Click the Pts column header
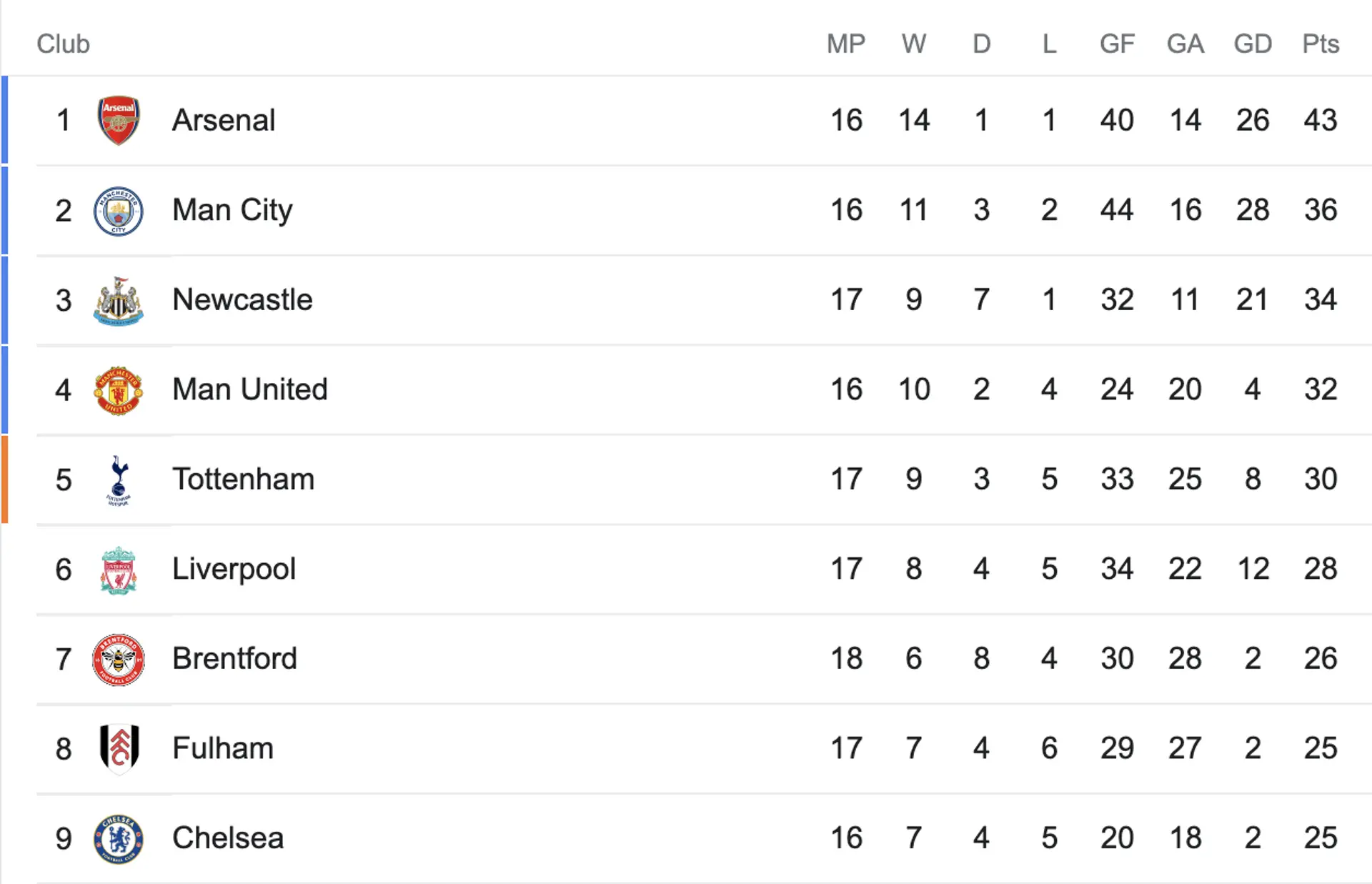The image size is (1372, 884). (x=1321, y=44)
